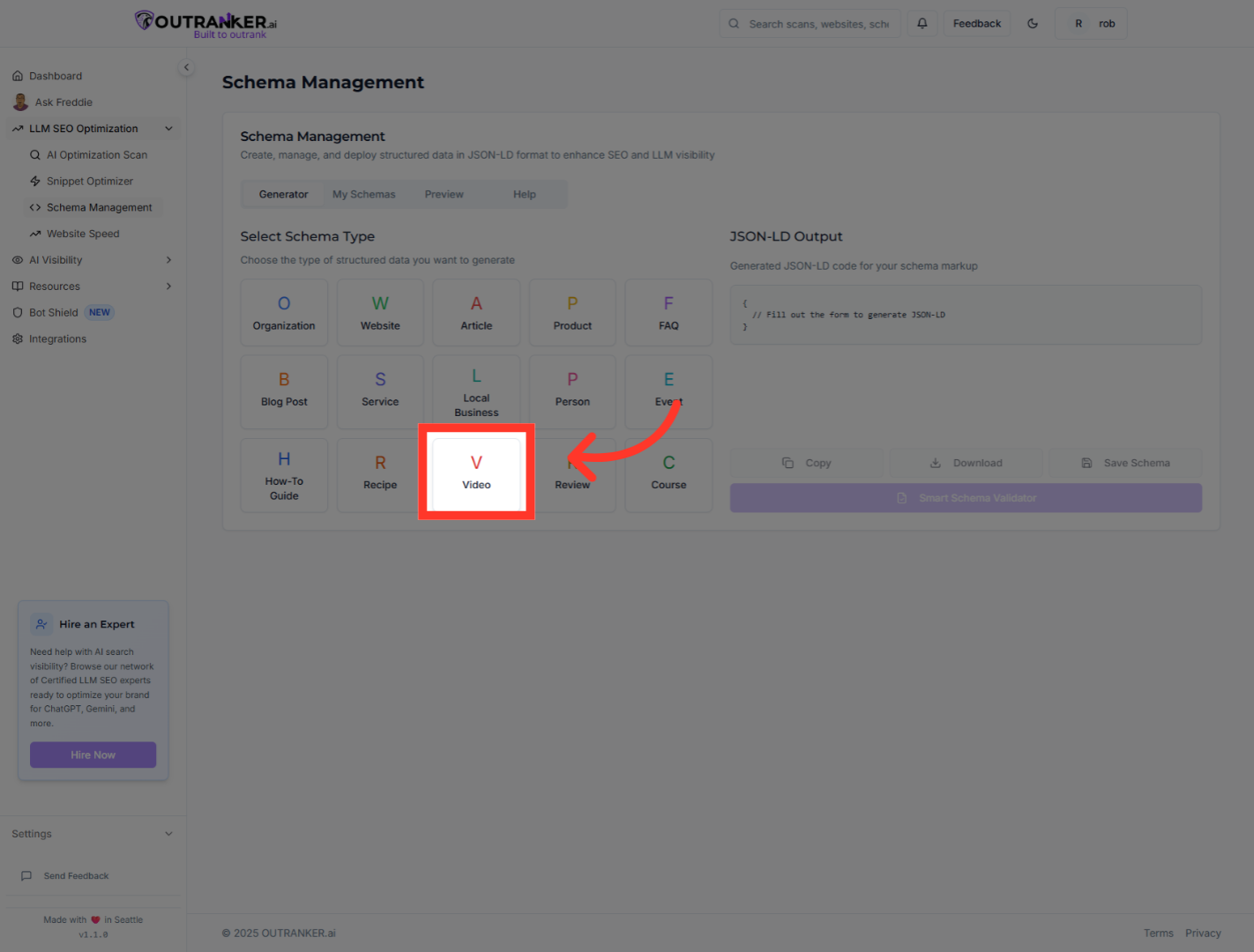Expand the Settings section
This screenshot has height=952, width=1254.
click(93, 834)
